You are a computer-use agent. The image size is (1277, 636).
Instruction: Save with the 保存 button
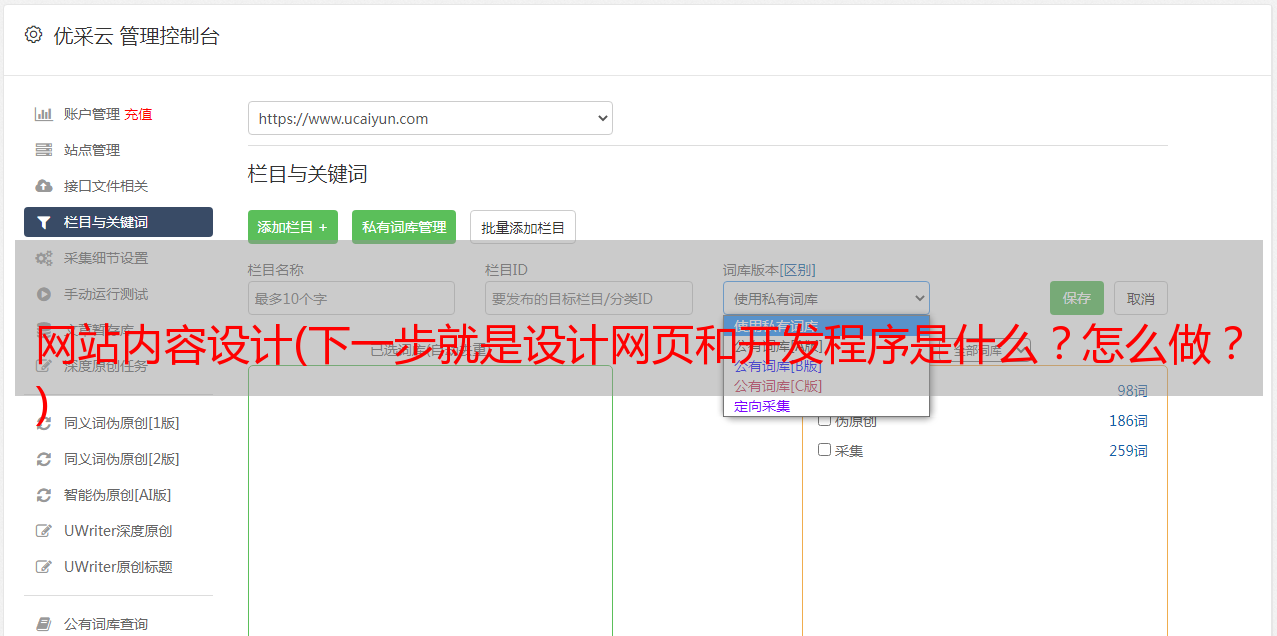[1077, 298]
